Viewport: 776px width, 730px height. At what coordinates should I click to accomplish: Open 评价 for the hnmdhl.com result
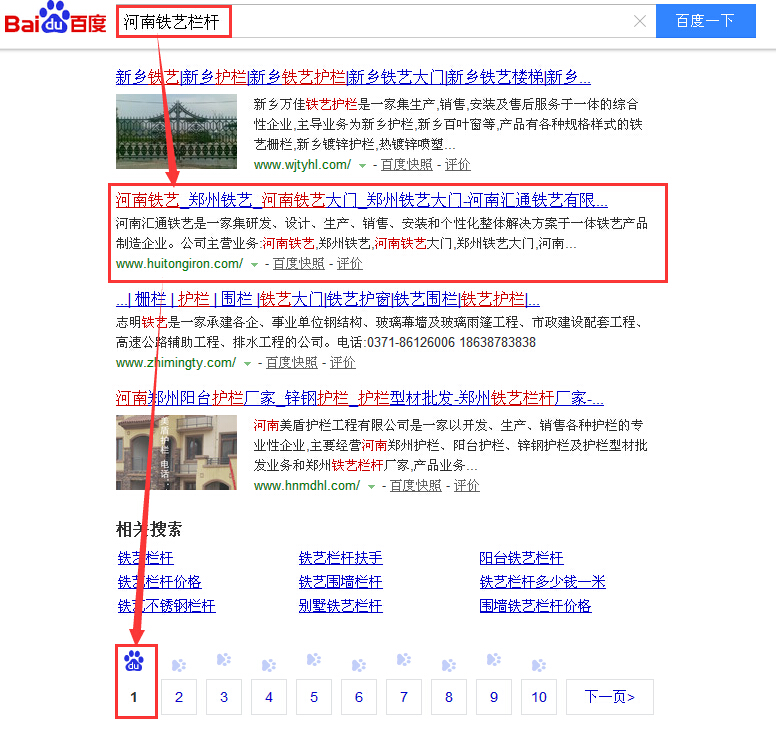(x=466, y=486)
